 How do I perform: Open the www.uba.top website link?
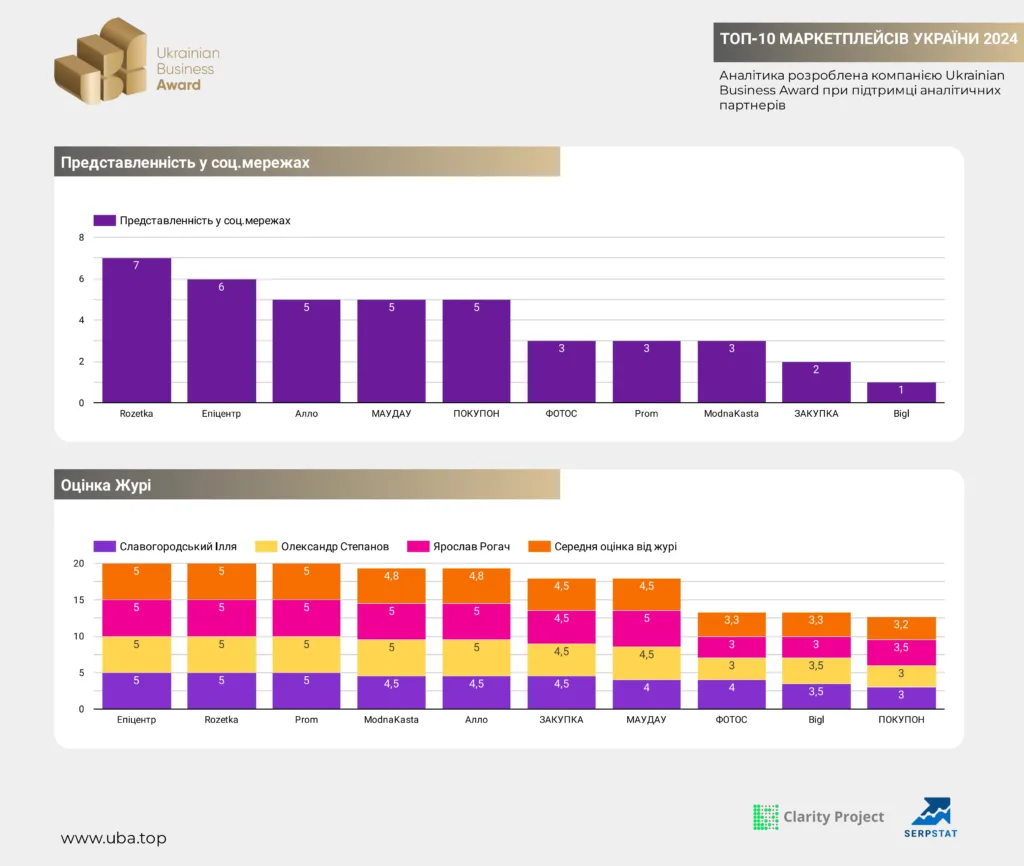pos(114,838)
